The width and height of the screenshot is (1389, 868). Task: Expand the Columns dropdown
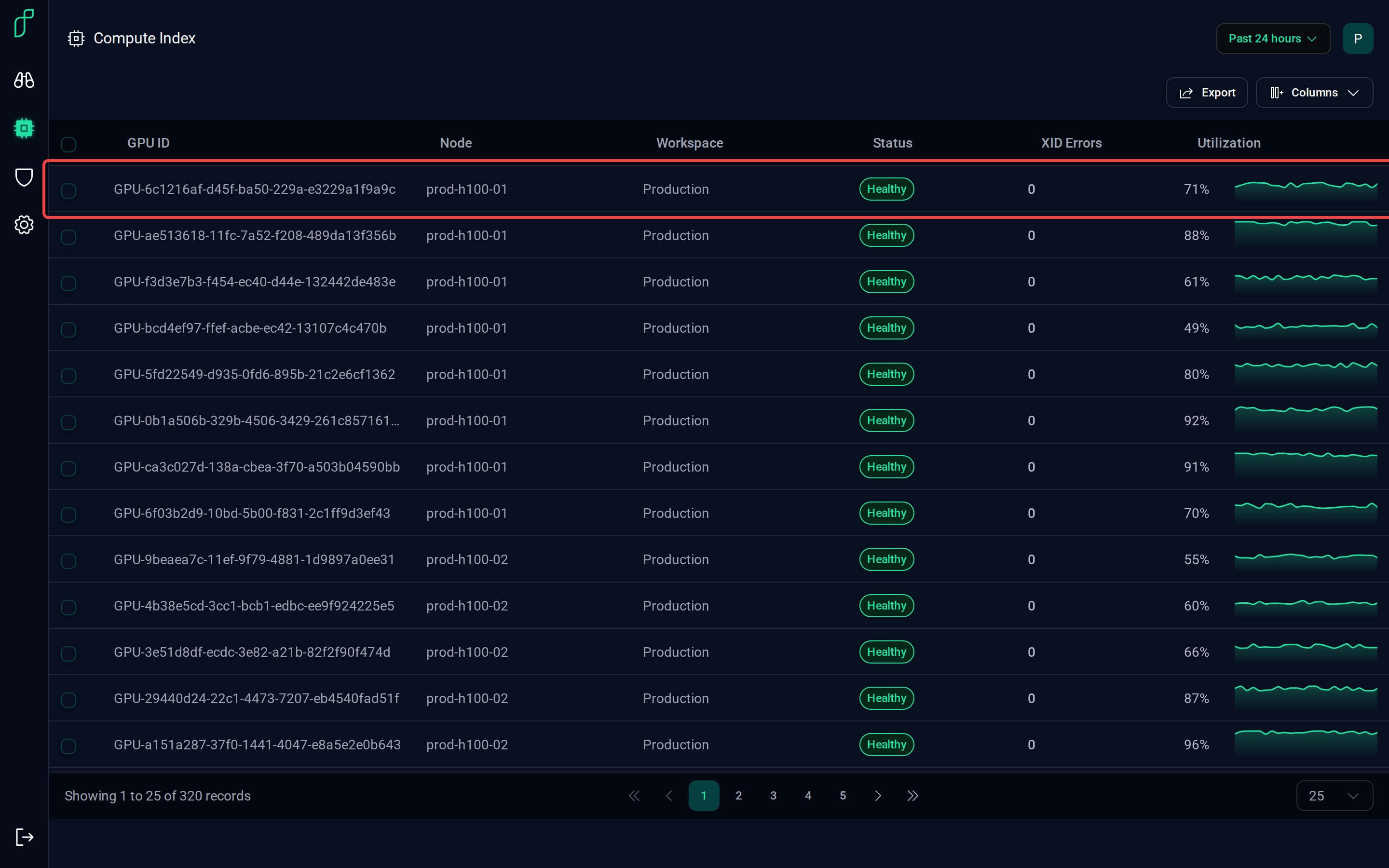[1314, 93]
